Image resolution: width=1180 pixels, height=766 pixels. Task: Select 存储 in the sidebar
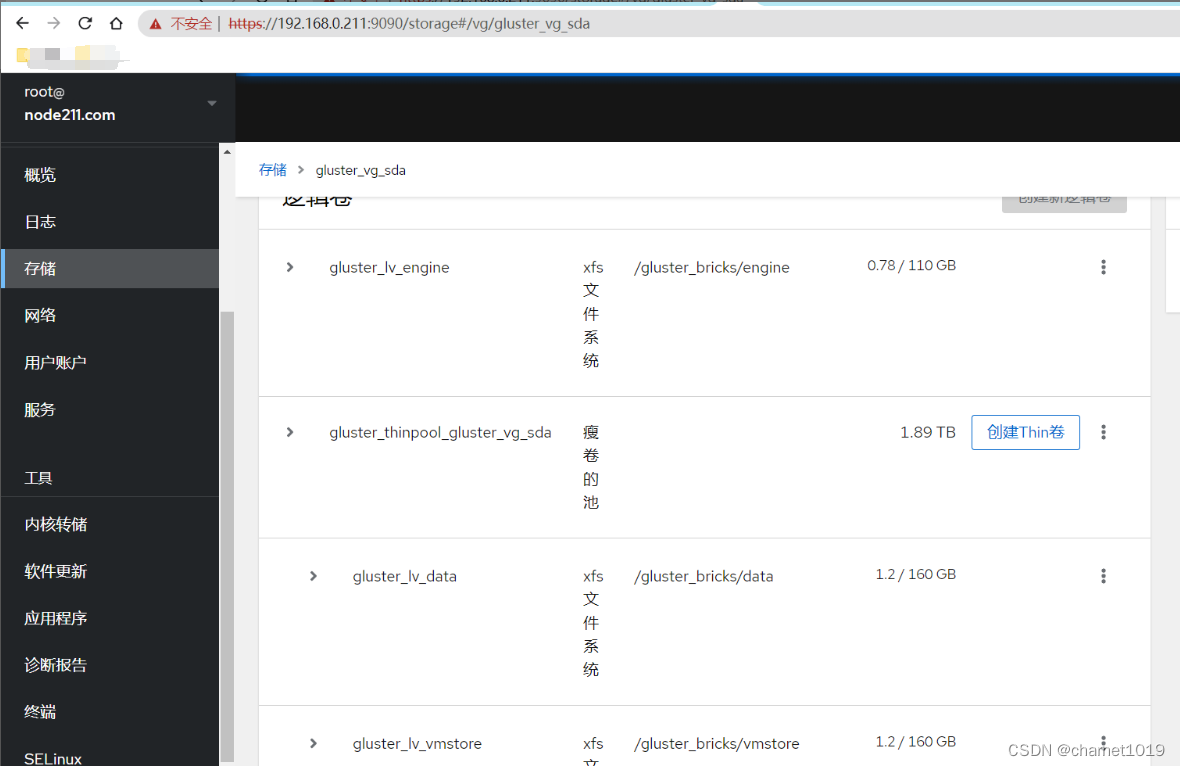point(110,269)
